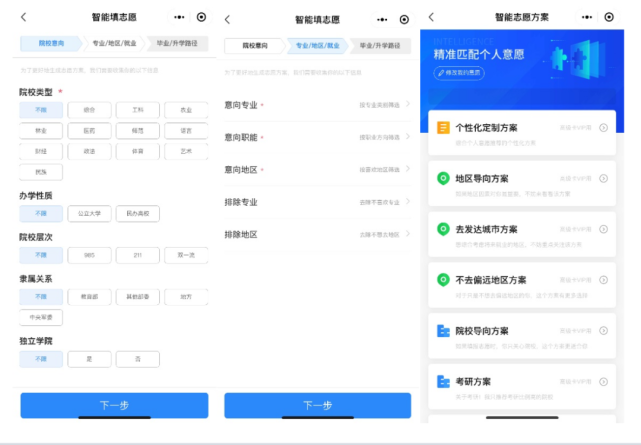Select 艺术 under 院校类型
Image resolution: width=641 pixels, height=445 pixels.
186,151
